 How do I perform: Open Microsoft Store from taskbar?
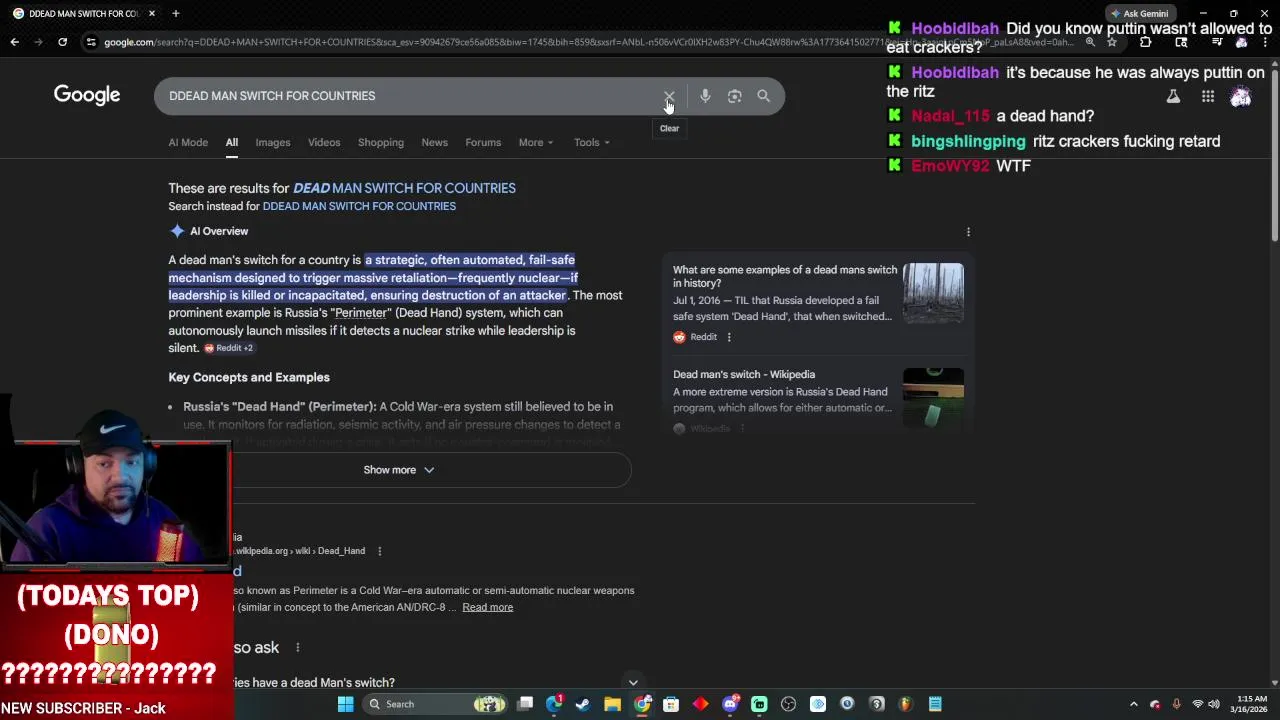click(671, 704)
